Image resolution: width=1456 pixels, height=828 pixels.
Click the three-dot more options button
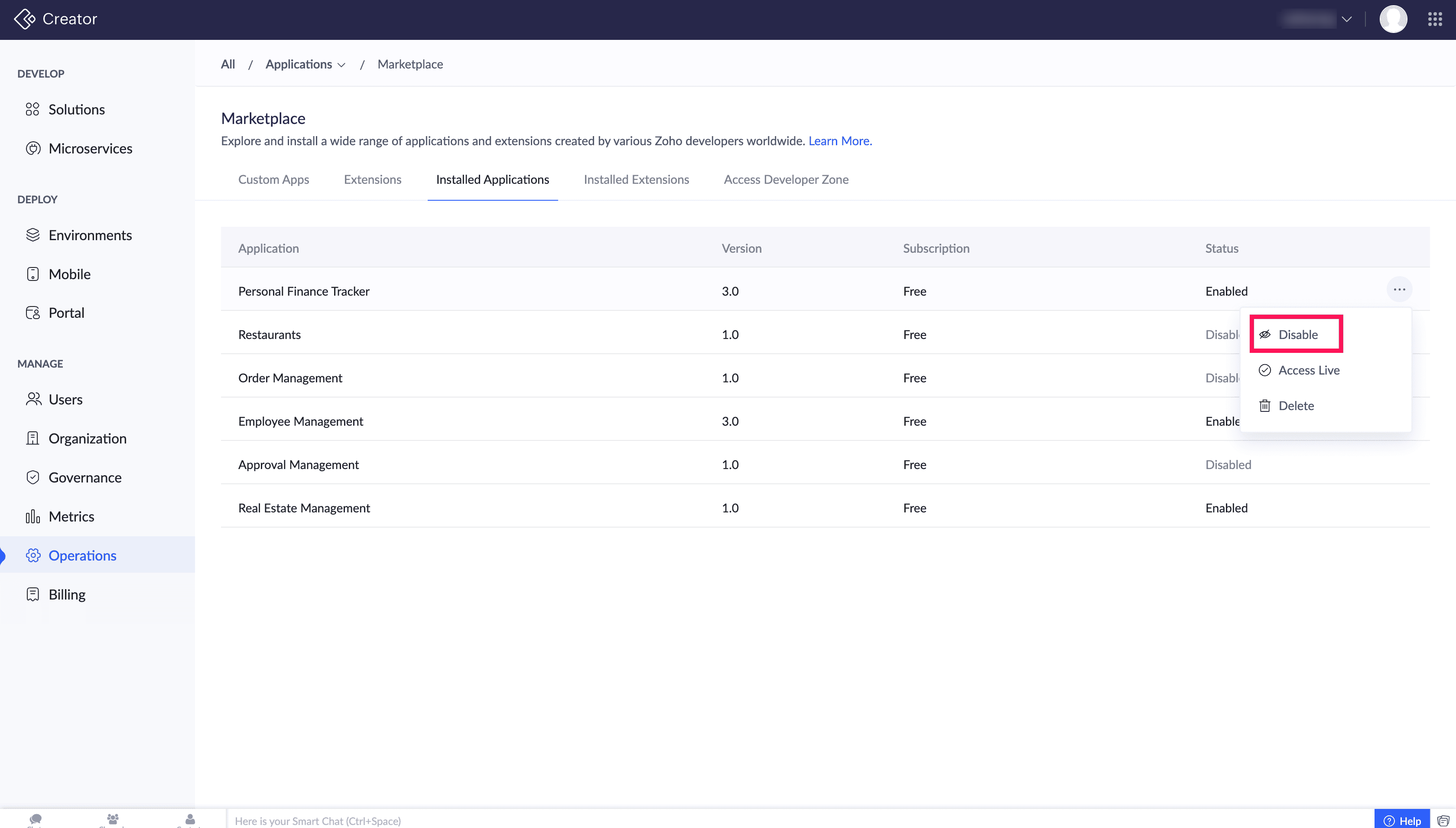pyautogui.click(x=1399, y=290)
